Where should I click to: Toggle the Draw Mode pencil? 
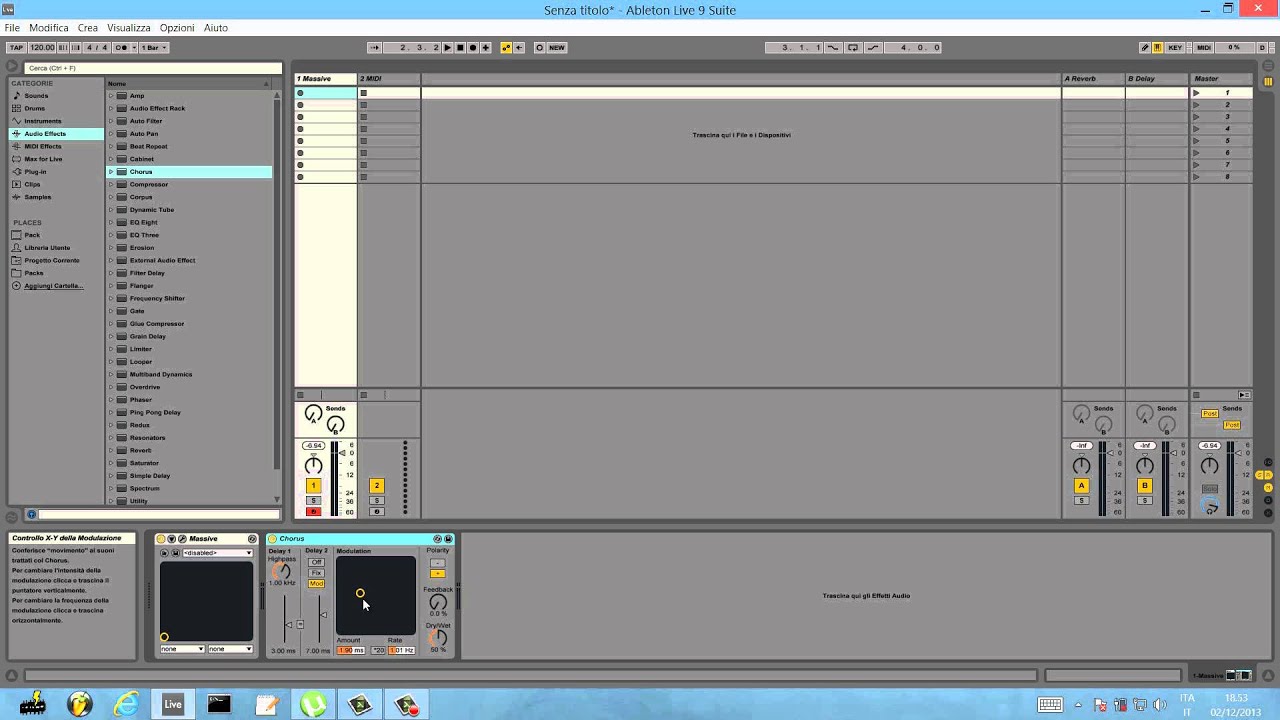point(1145,47)
